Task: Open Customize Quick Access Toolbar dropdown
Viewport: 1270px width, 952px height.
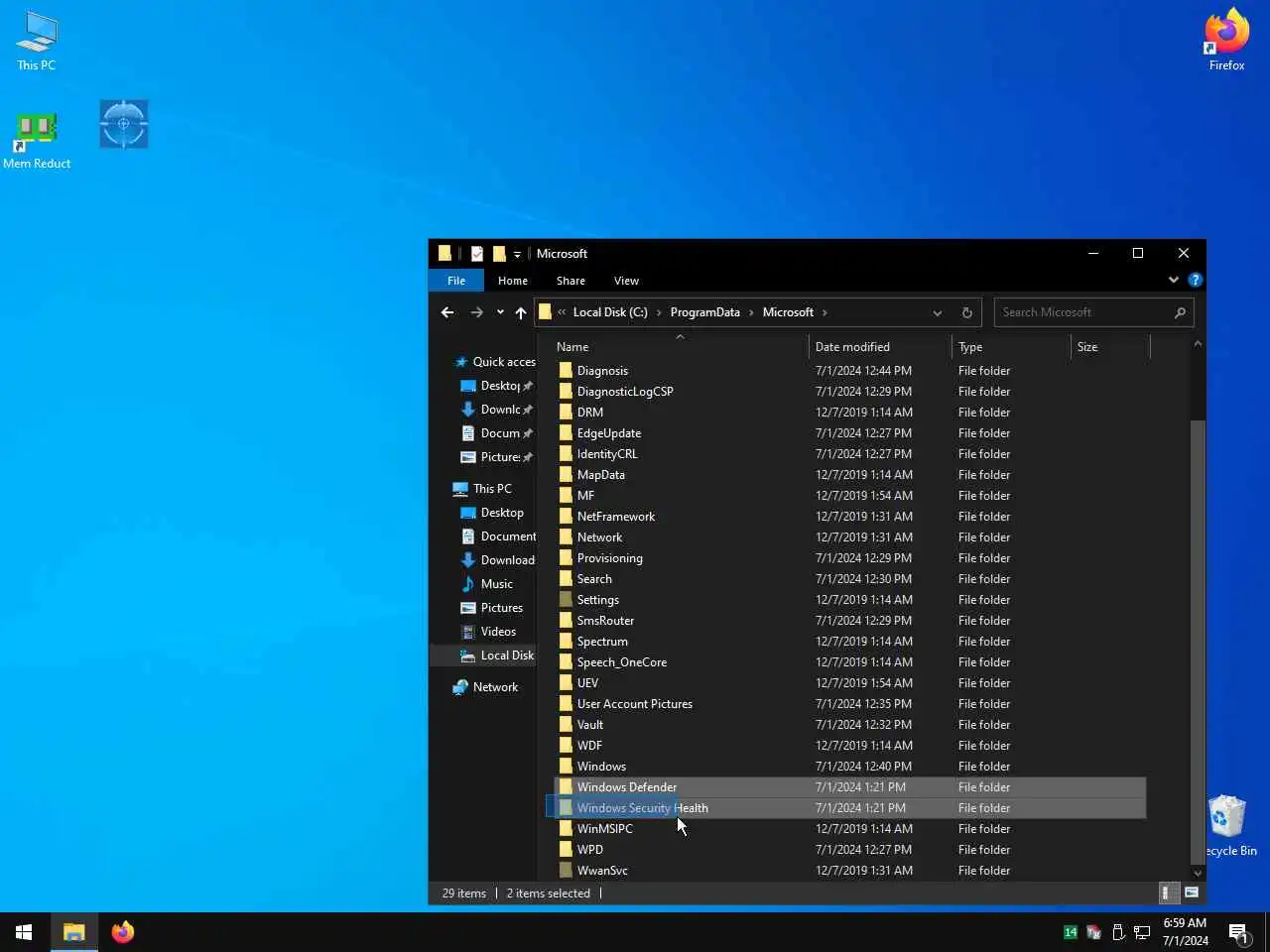Action: (517, 255)
